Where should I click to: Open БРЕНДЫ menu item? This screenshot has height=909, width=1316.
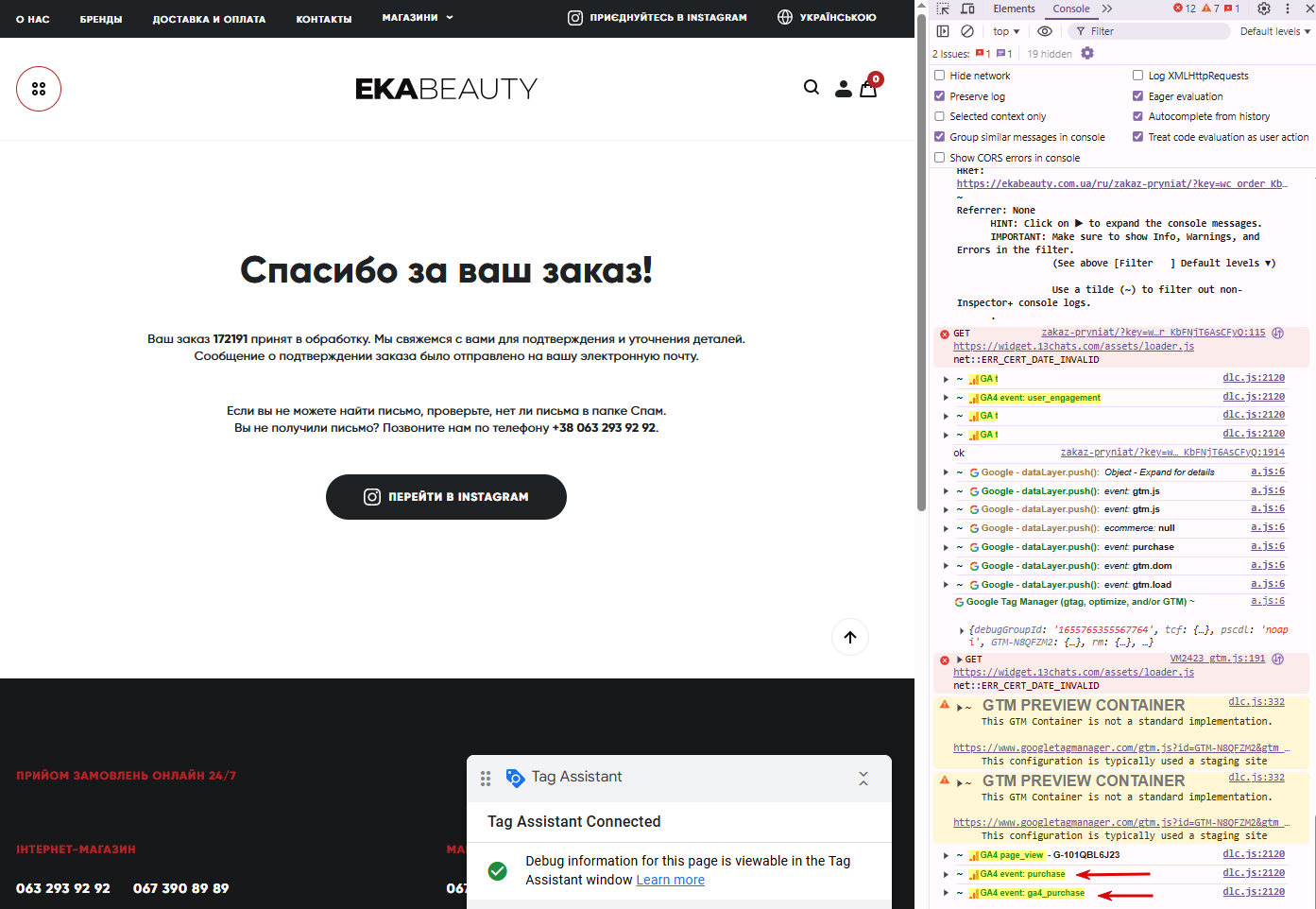[x=101, y=19]
